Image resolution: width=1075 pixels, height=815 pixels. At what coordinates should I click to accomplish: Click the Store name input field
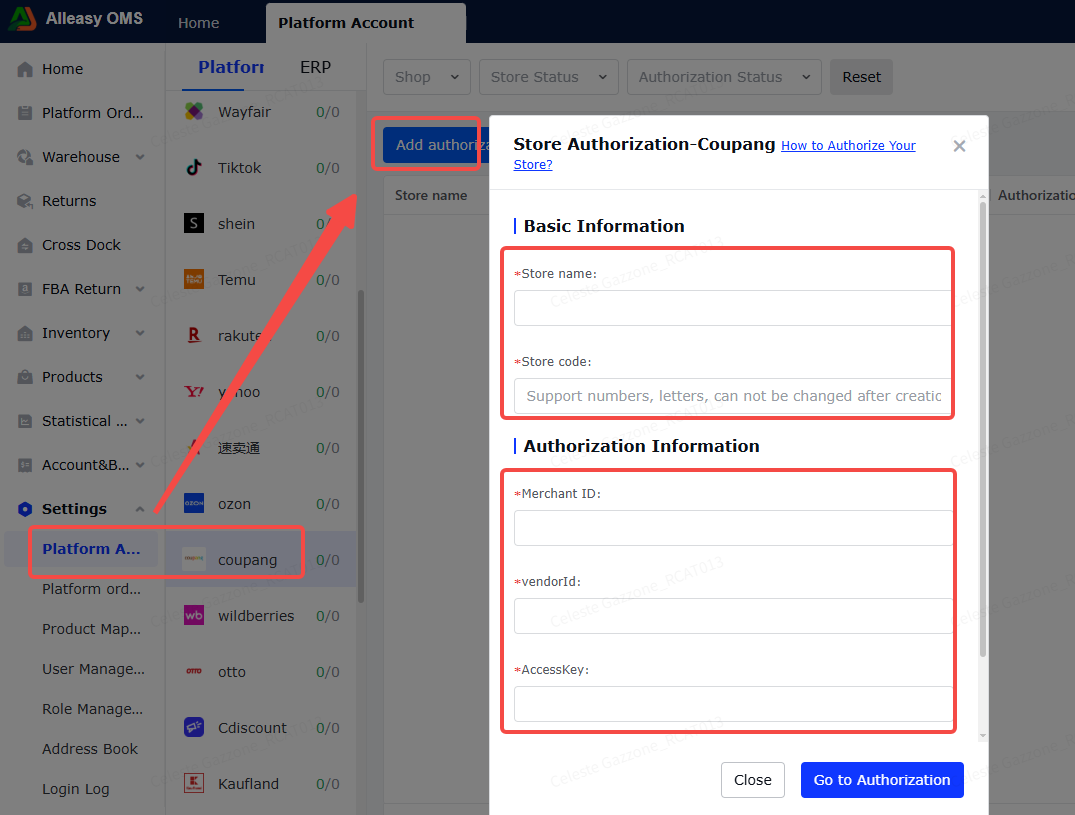pos(732,308)
